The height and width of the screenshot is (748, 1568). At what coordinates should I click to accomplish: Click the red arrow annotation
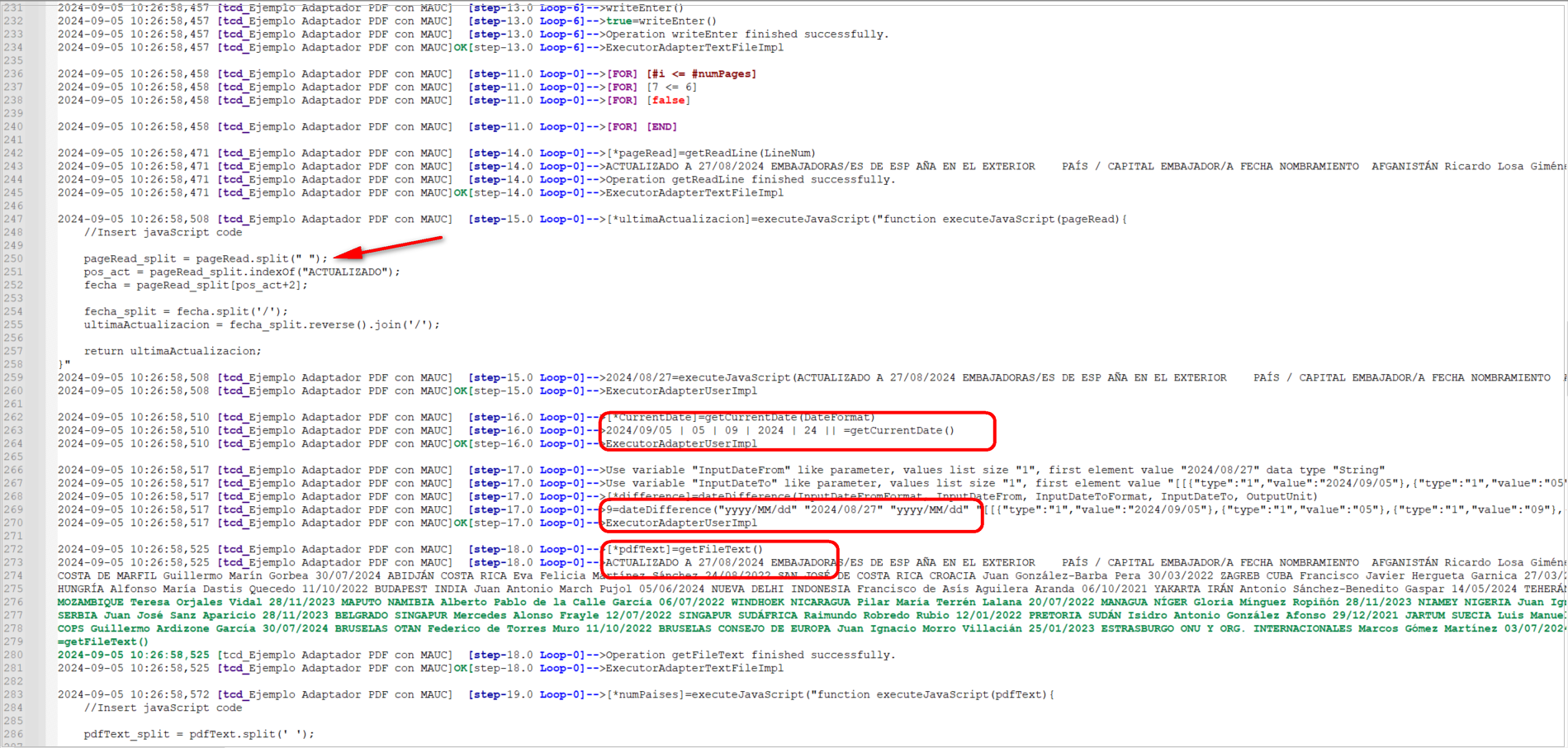(388, 248)
